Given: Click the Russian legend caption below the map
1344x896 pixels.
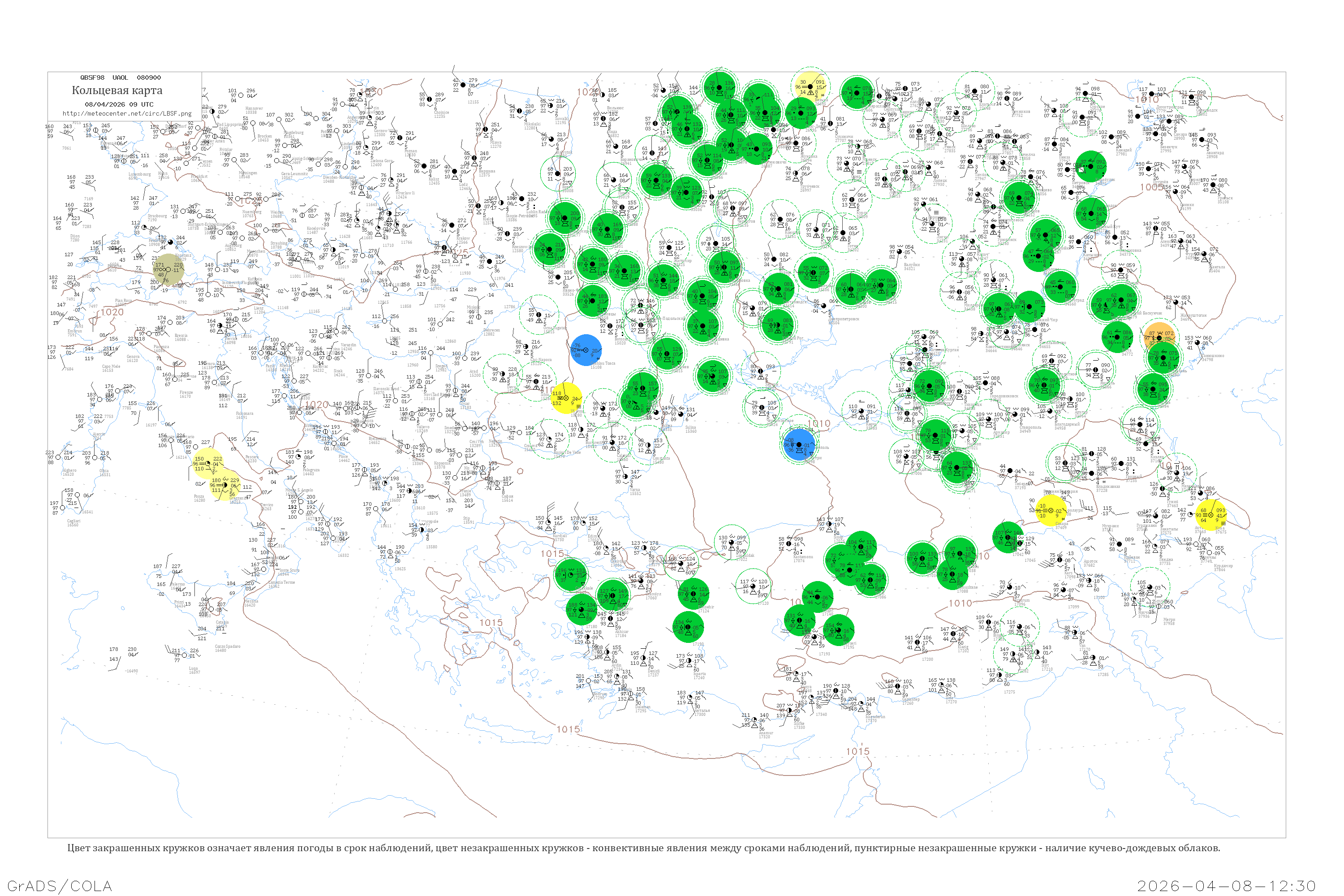Looking at the screenshot, I should 643,848.
